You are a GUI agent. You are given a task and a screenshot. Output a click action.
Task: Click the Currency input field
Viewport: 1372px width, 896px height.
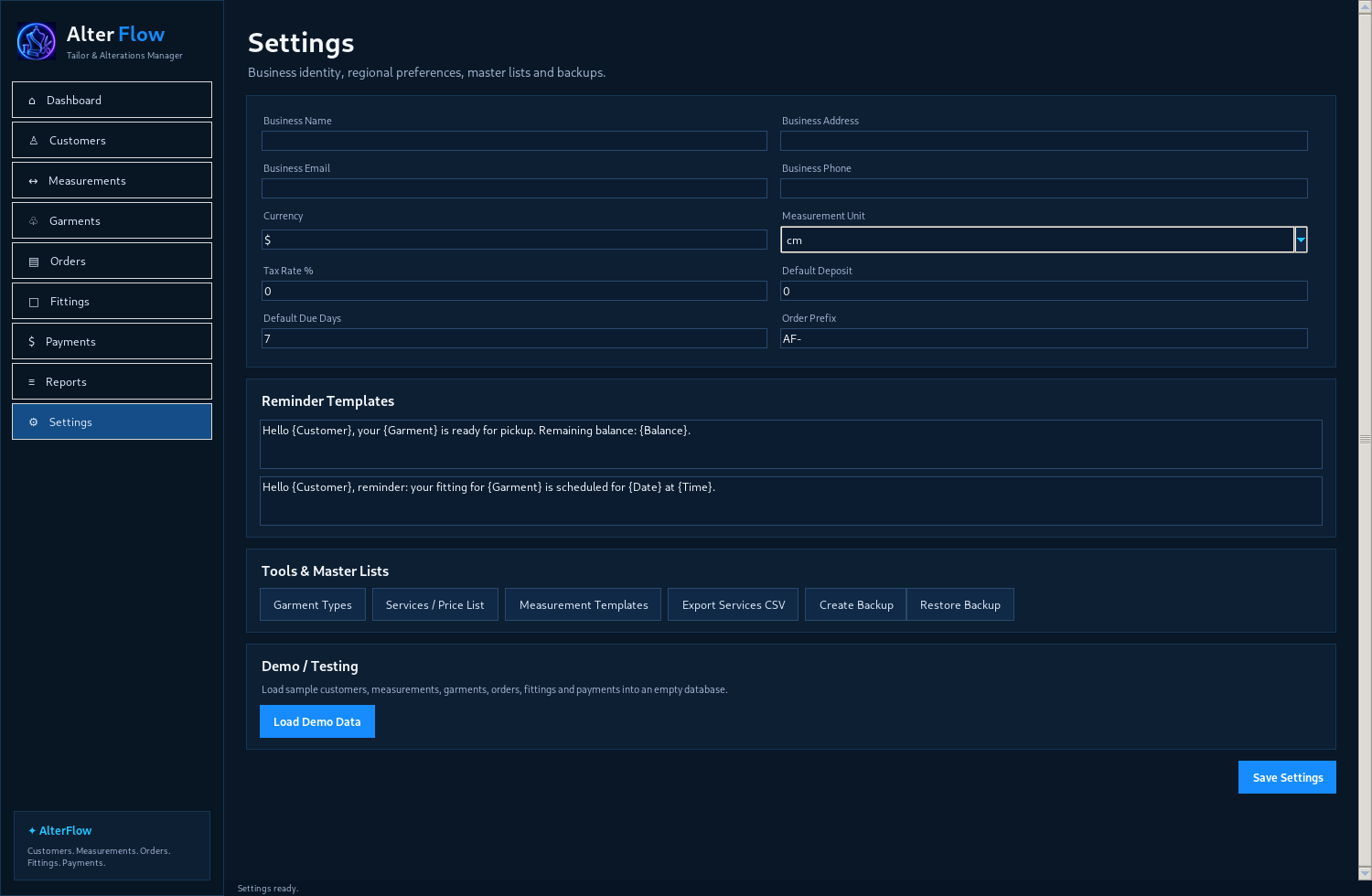coord(514,240)
